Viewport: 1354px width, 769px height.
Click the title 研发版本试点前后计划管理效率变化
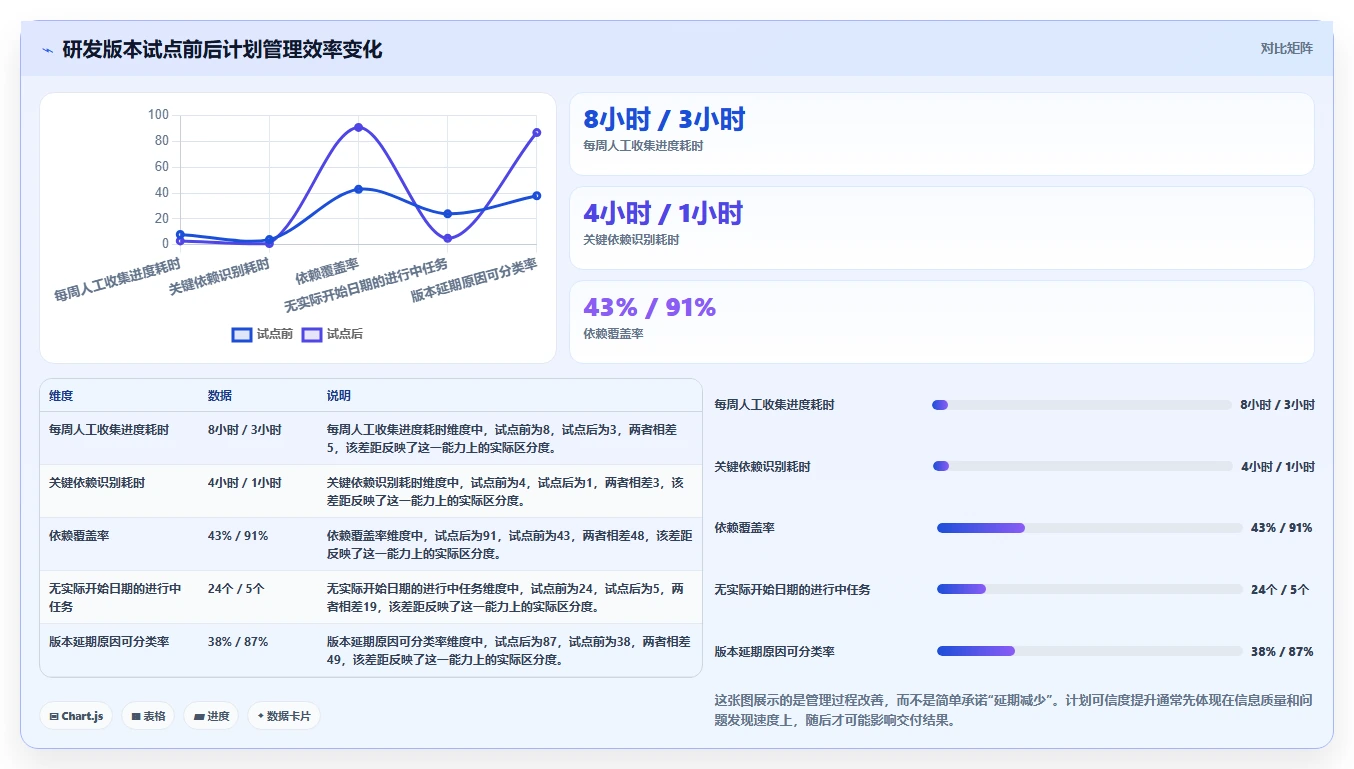tap(222, 49)
